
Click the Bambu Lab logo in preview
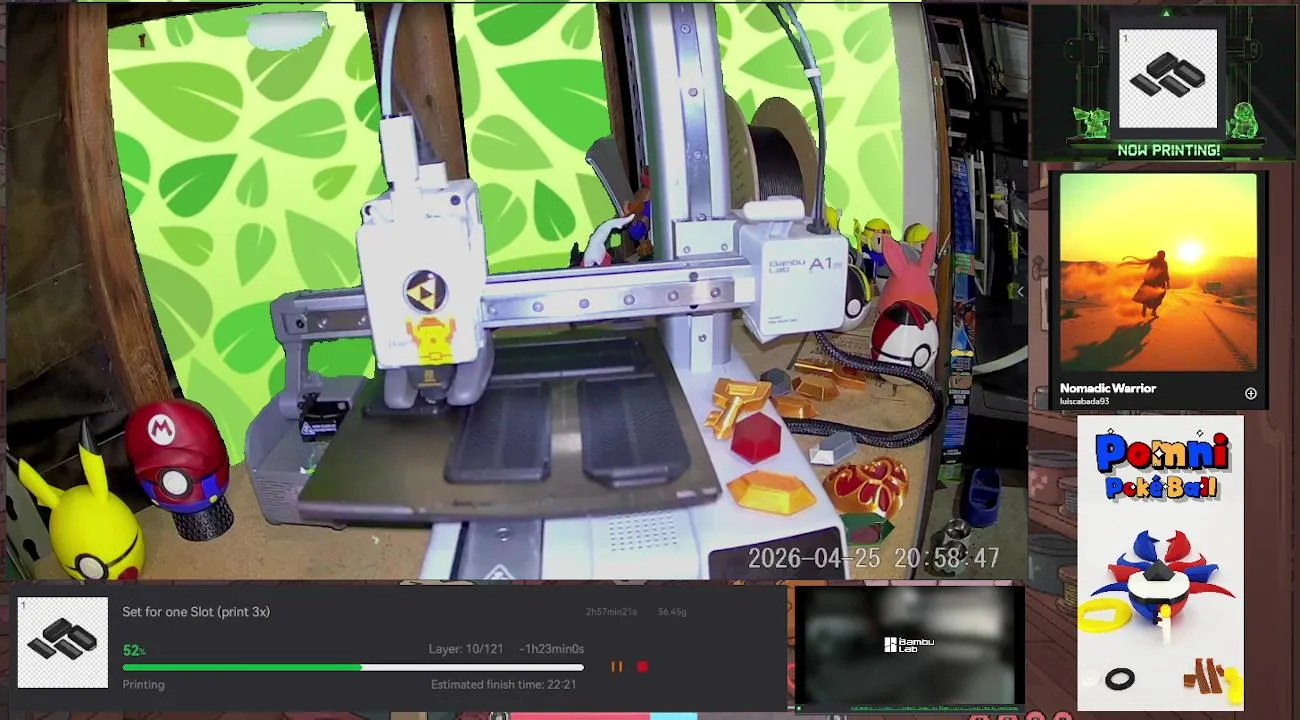click(x=909, y=645)
